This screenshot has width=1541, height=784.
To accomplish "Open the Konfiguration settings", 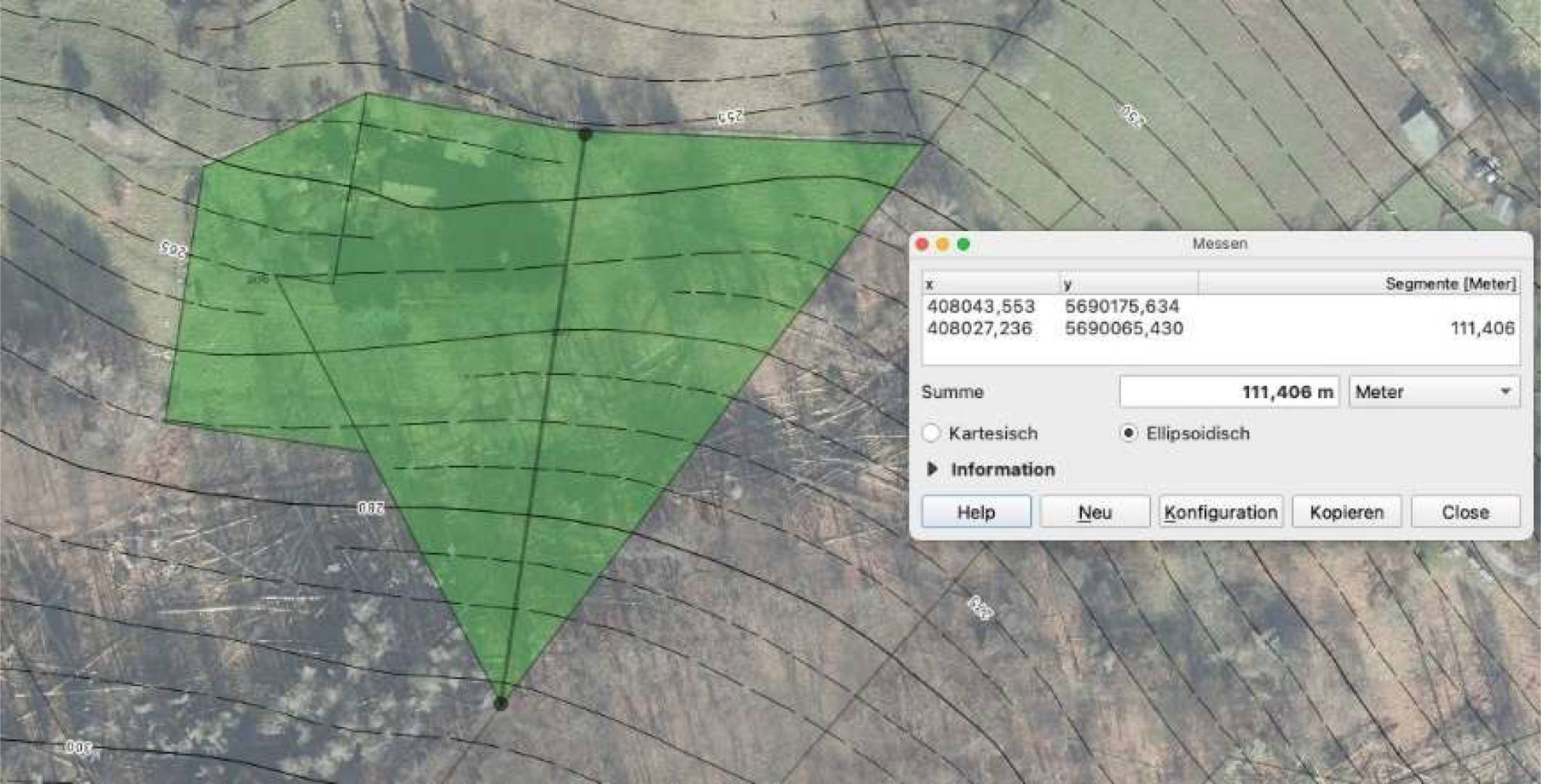I will [x=1221, y=512].
